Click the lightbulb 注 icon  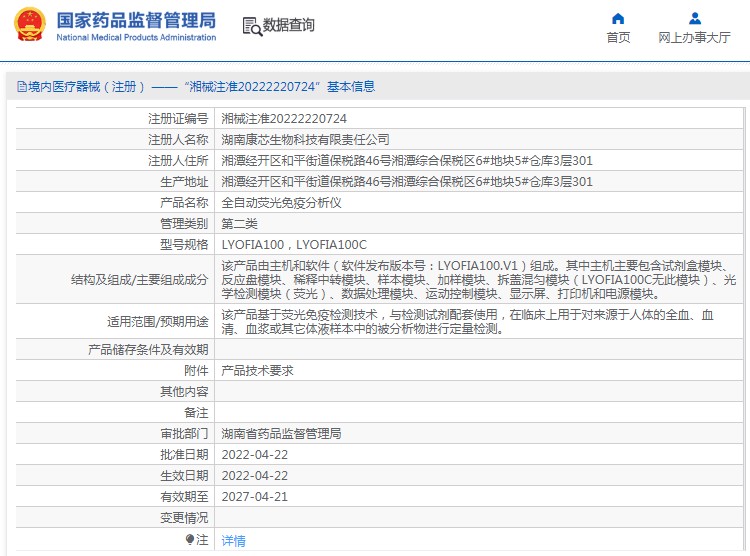(190, 540)
